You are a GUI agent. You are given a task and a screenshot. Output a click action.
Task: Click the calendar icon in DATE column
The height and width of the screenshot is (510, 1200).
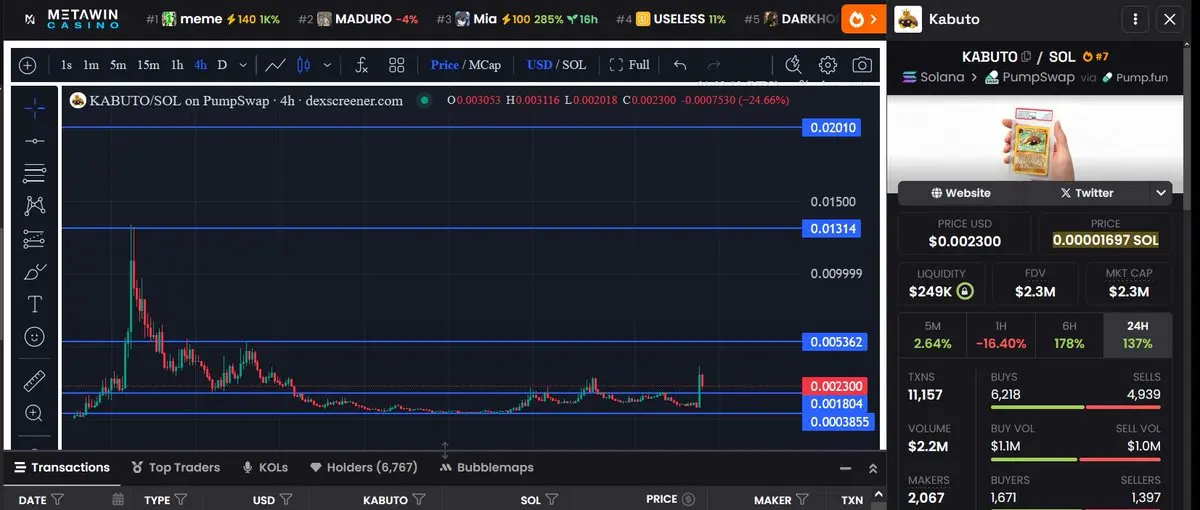[x=118, y=499]
